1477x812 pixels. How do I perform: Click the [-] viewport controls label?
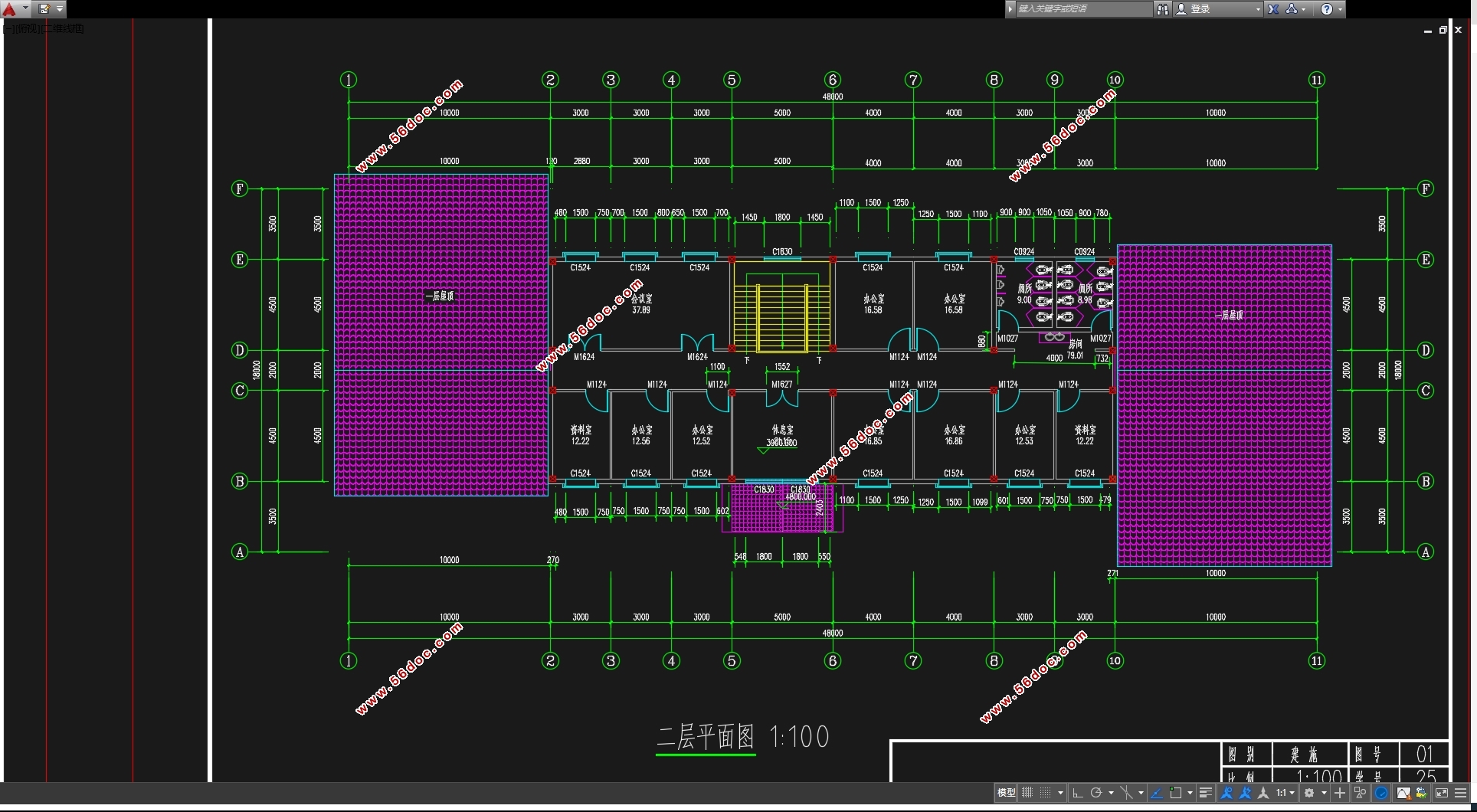8,28
